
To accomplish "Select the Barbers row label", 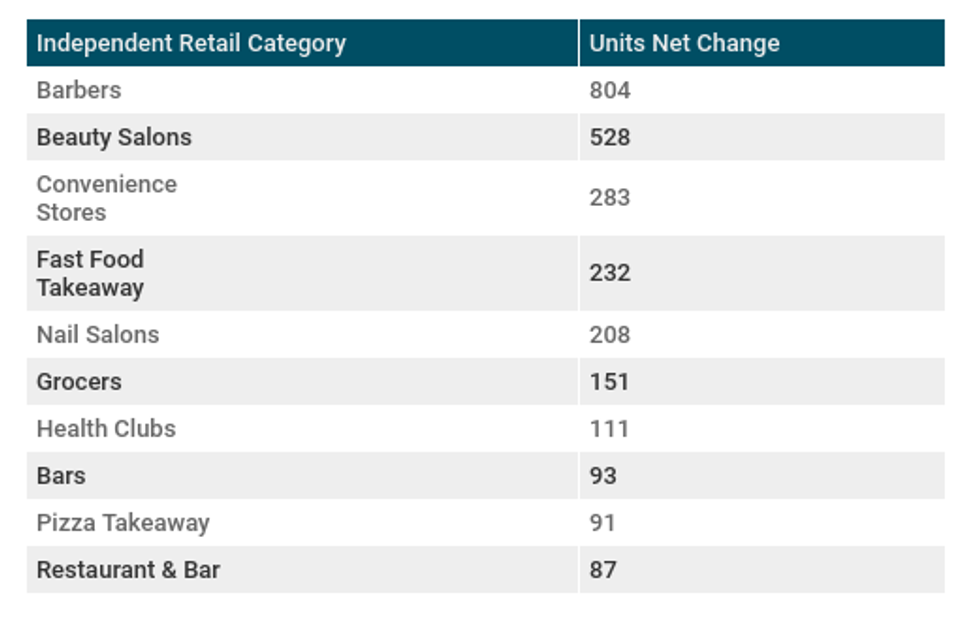I will (x=79, y=90).
